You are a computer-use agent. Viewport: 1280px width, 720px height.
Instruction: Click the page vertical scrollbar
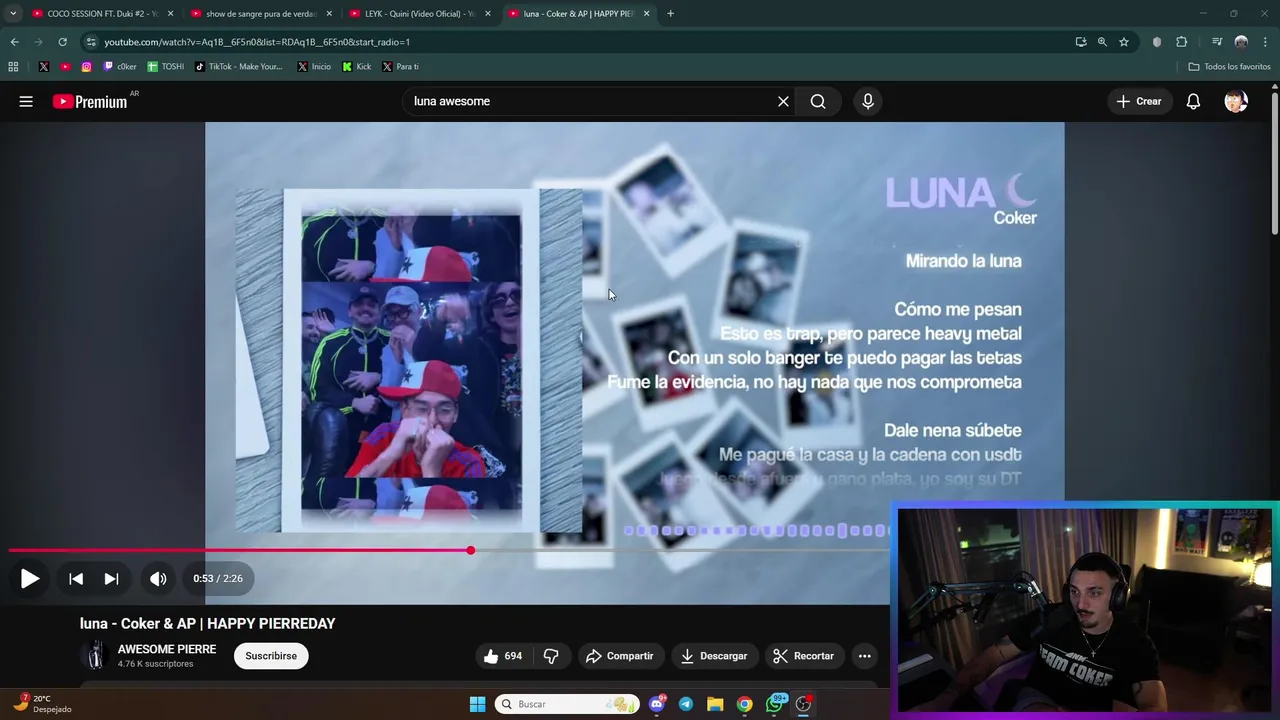(x=1275, y=165)
